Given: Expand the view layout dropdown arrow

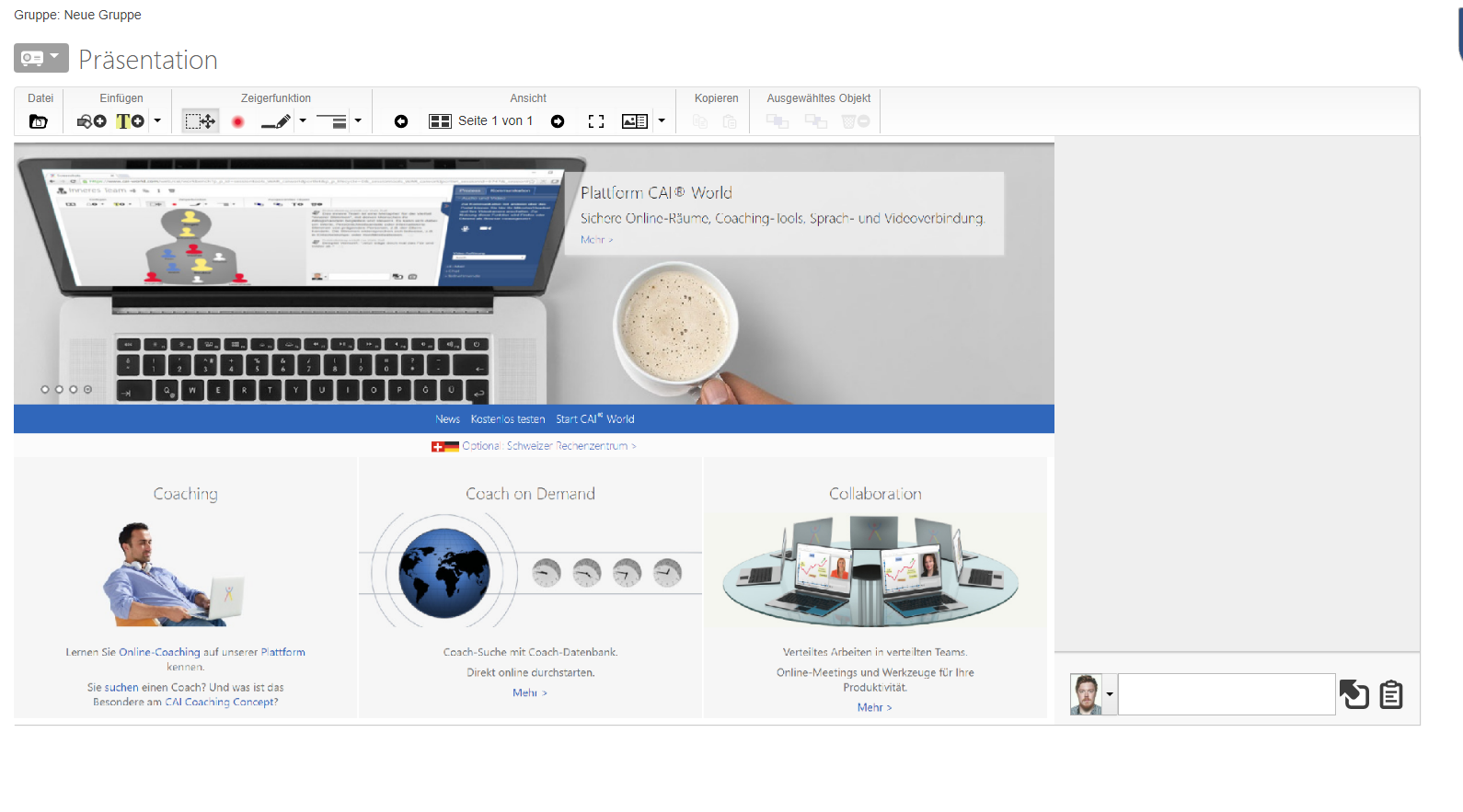Looking at the screenshot, I should point(662,120).
